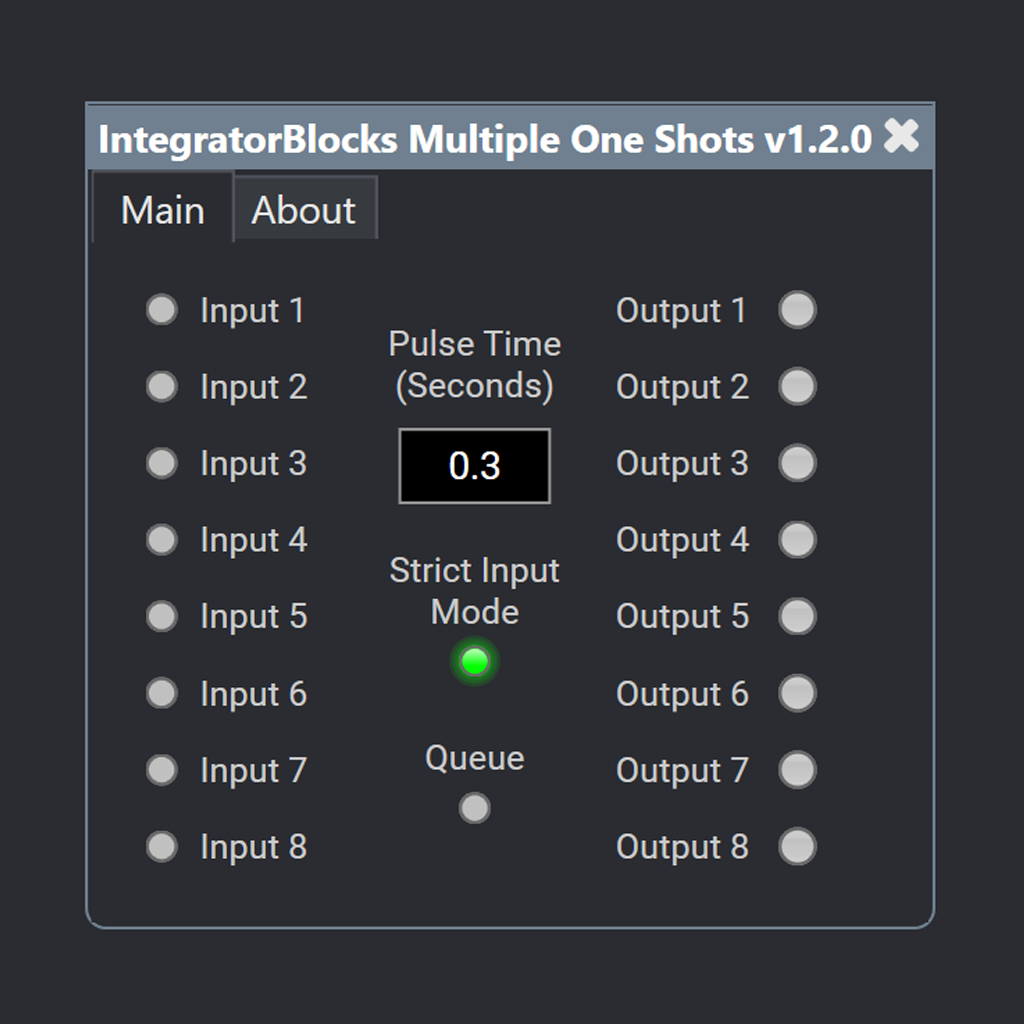Enable the Queue option
This screenshot has height=1024, width=1024.
[x=474, y=807]
